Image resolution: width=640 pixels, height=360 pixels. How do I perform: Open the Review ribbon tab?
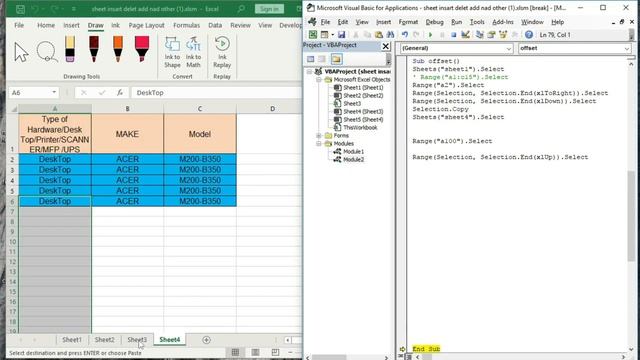(x=240, y=25)
